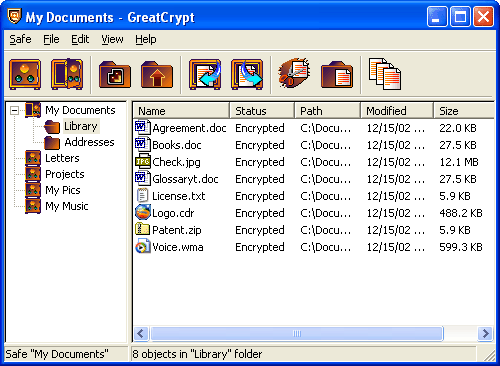Click the open safe door toolbar icon
Screen dimensions: 500x366
67,74
